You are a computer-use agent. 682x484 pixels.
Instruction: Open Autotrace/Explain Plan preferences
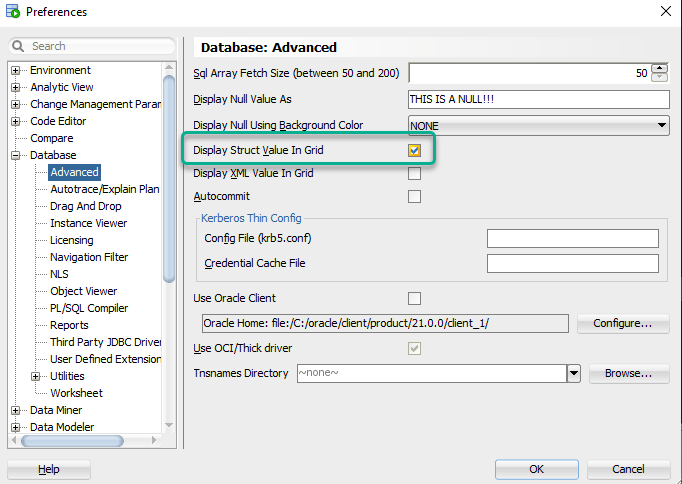coord(105,189)
